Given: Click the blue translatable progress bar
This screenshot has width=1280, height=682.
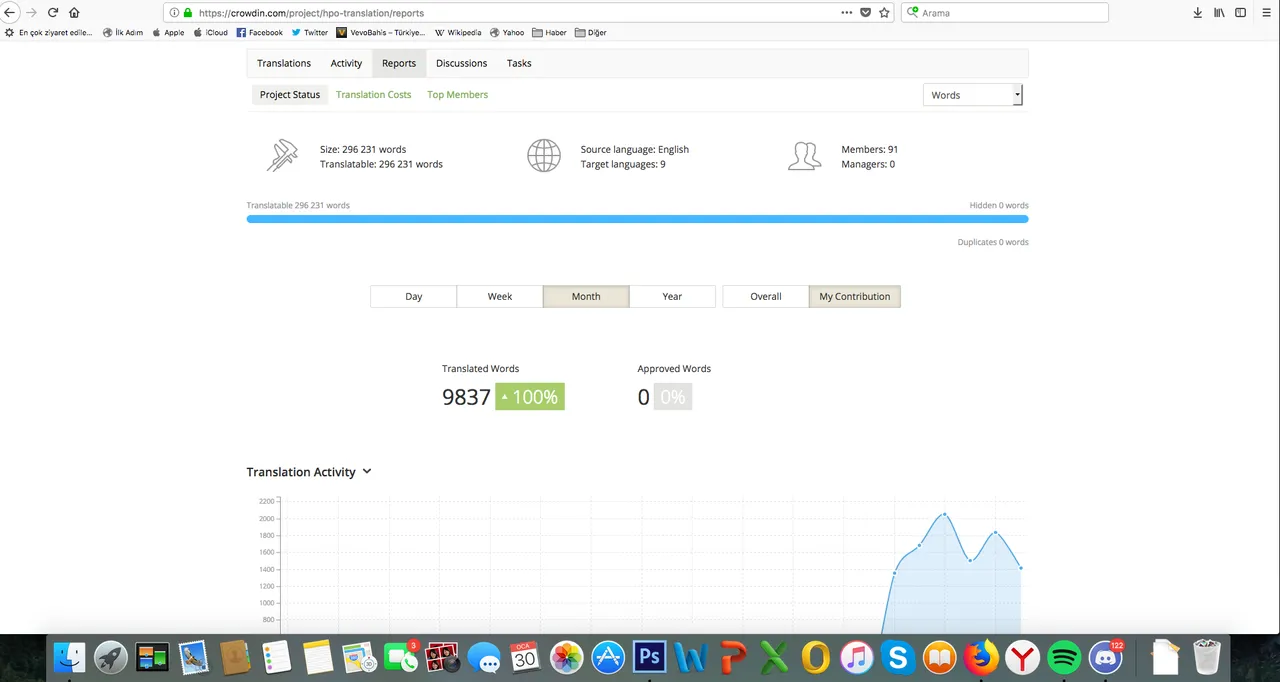Looking at the screenshot, I should [x=637, y=219].
